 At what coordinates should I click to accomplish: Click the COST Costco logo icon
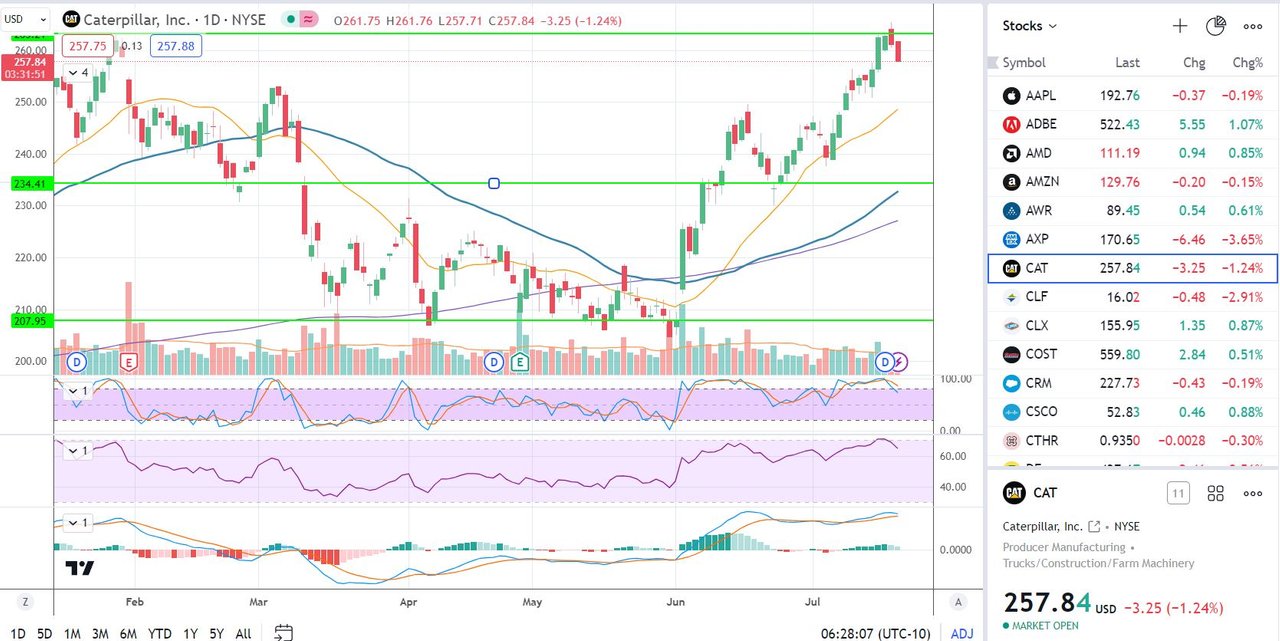[1011, 354]
